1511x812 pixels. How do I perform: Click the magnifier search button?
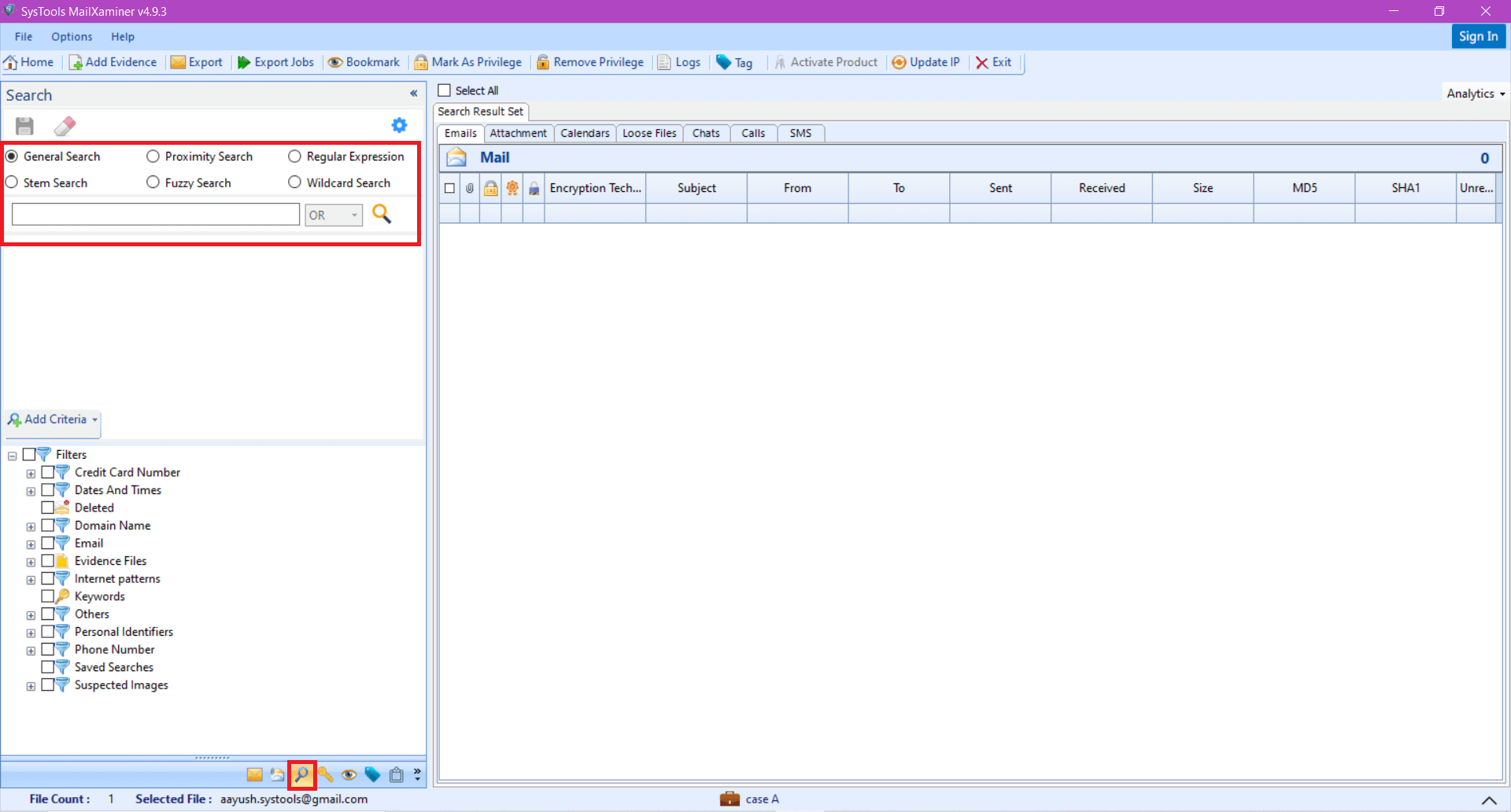pos(382,214)
